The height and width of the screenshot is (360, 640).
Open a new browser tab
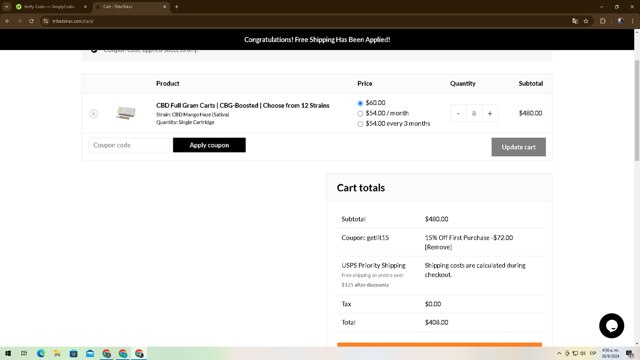coord(176,7)
